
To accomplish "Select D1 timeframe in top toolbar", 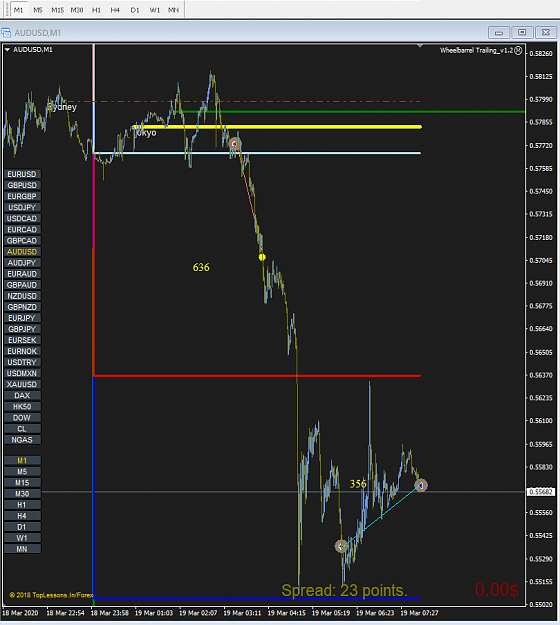I will click(x=135, y=10).
